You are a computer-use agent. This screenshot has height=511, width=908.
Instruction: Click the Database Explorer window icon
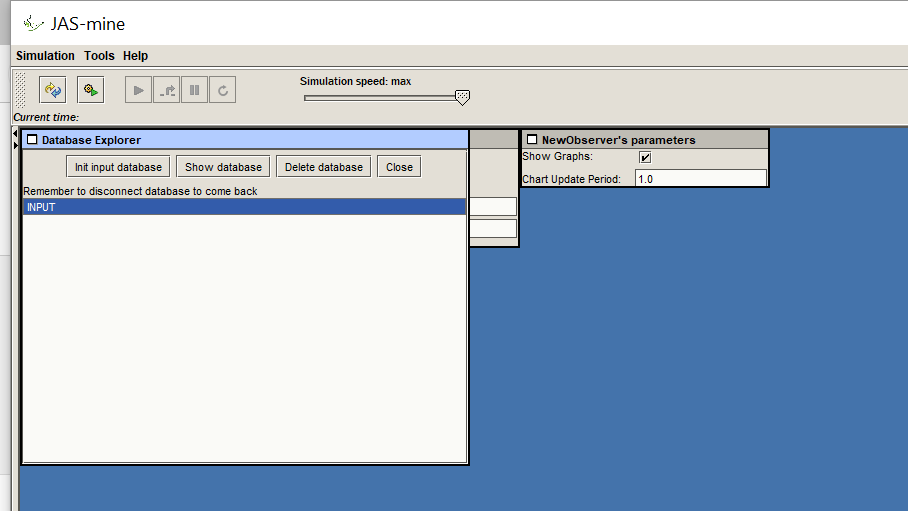32,140
